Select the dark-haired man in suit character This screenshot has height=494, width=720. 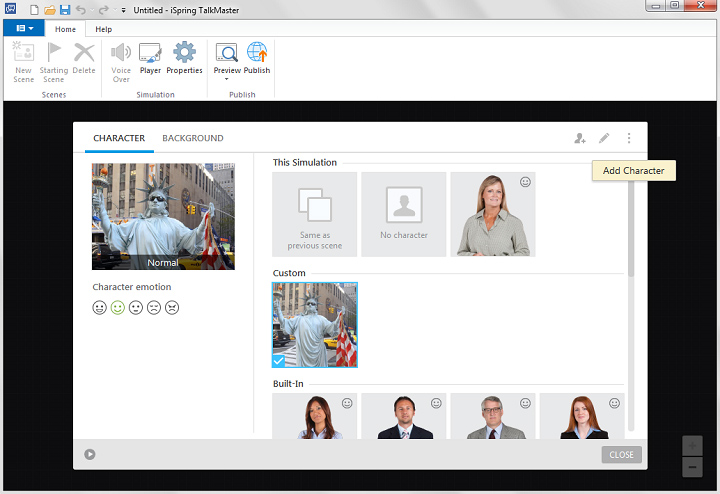tap(404, 416)
